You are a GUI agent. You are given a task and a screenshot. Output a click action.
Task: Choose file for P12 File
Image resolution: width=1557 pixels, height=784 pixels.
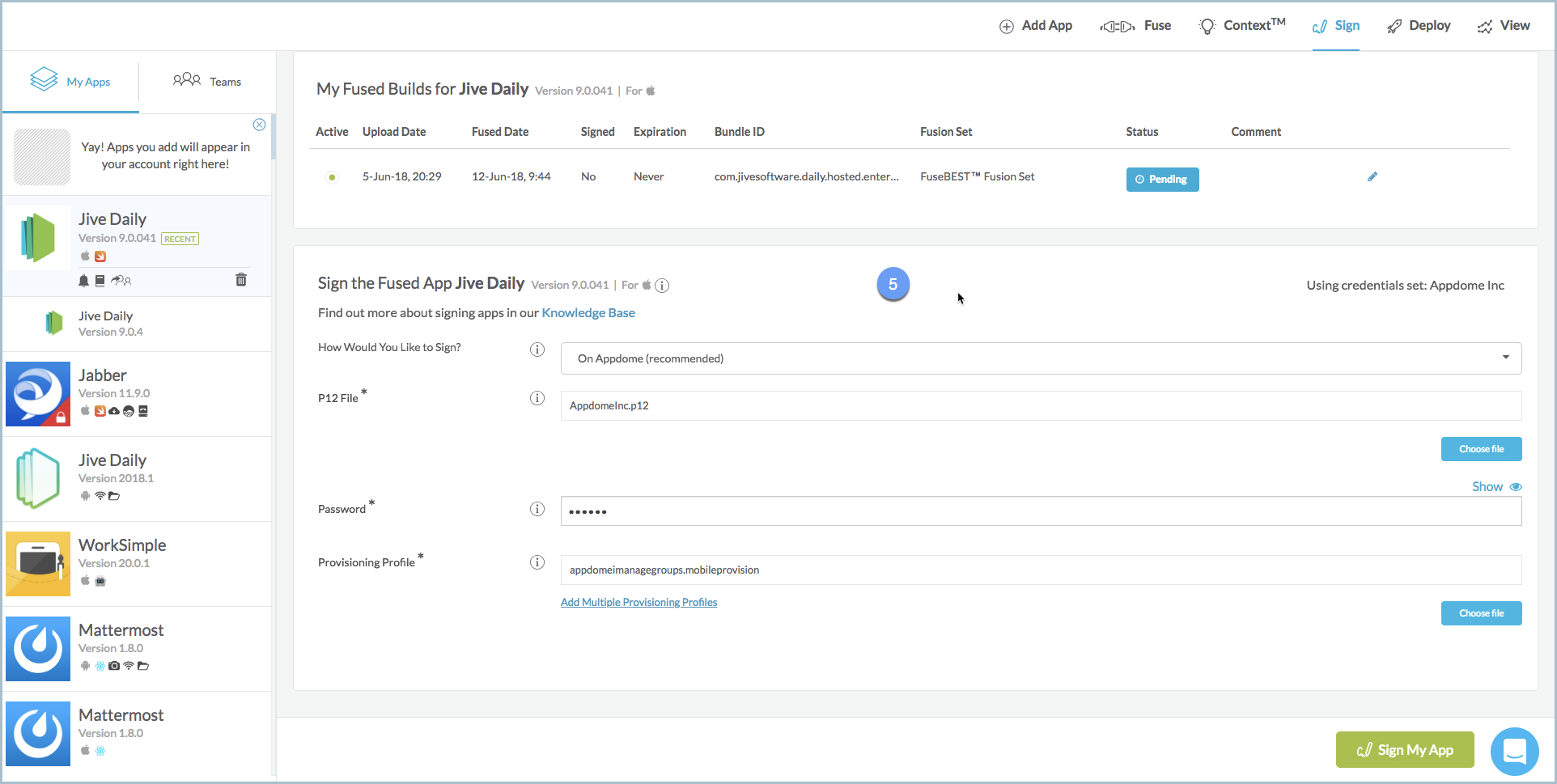pos(1481,449)
